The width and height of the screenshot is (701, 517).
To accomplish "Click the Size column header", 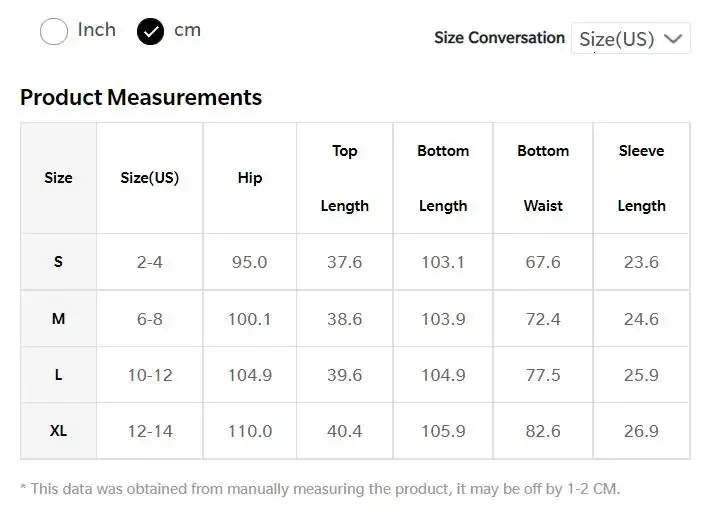I will [58, 178].
